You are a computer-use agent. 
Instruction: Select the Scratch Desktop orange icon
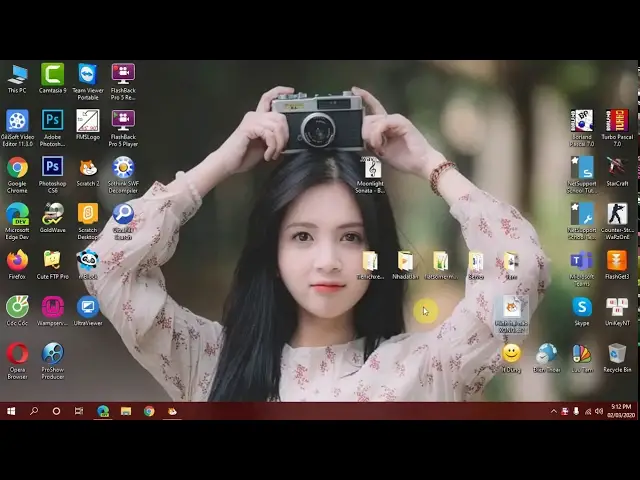click(88, 222)
